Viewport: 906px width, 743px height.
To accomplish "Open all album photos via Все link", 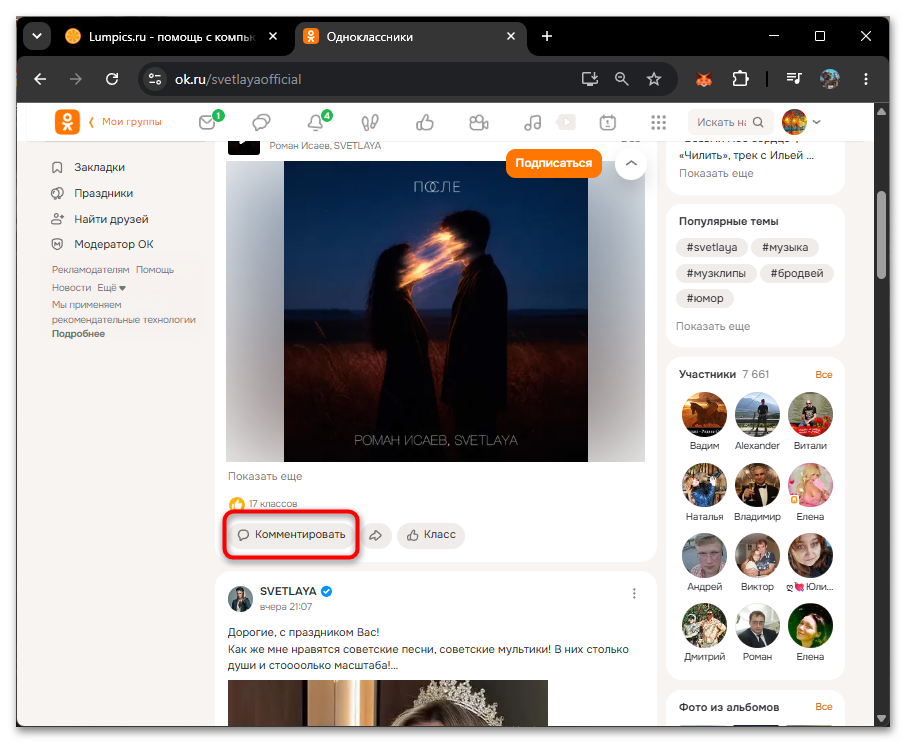I will pyautogui.click(x=823, y=707).
